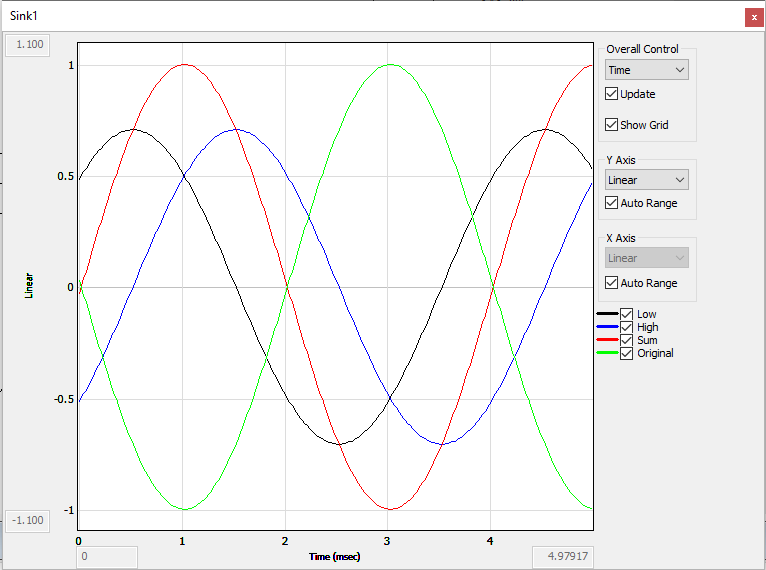Hide the Low trace using its checkbox
The width and height of the screenshot is (766, 570).
point(627,314)
